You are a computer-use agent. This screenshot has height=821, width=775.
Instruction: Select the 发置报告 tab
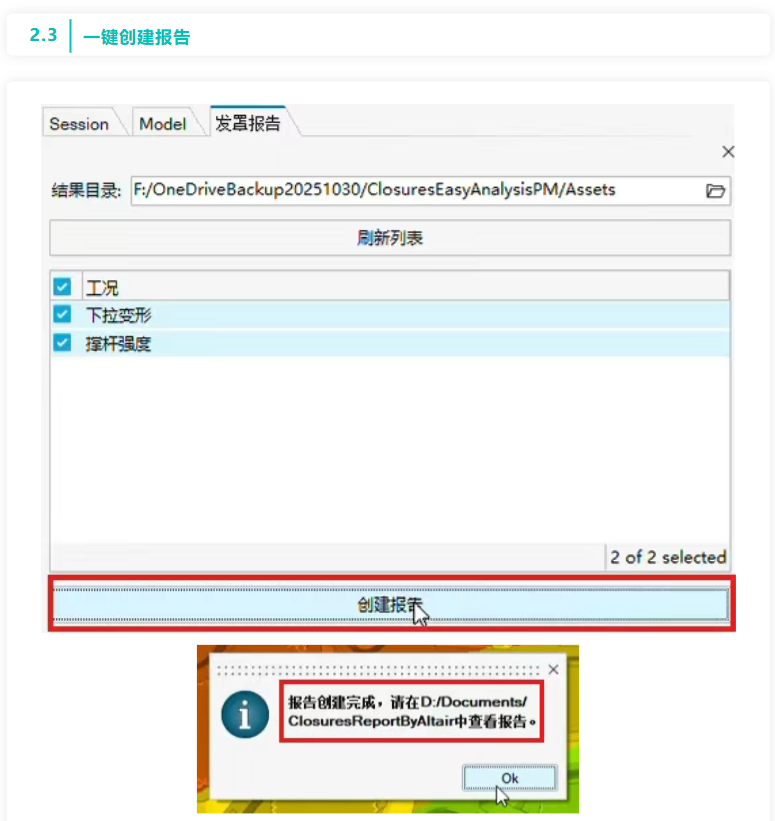[248, 123]
